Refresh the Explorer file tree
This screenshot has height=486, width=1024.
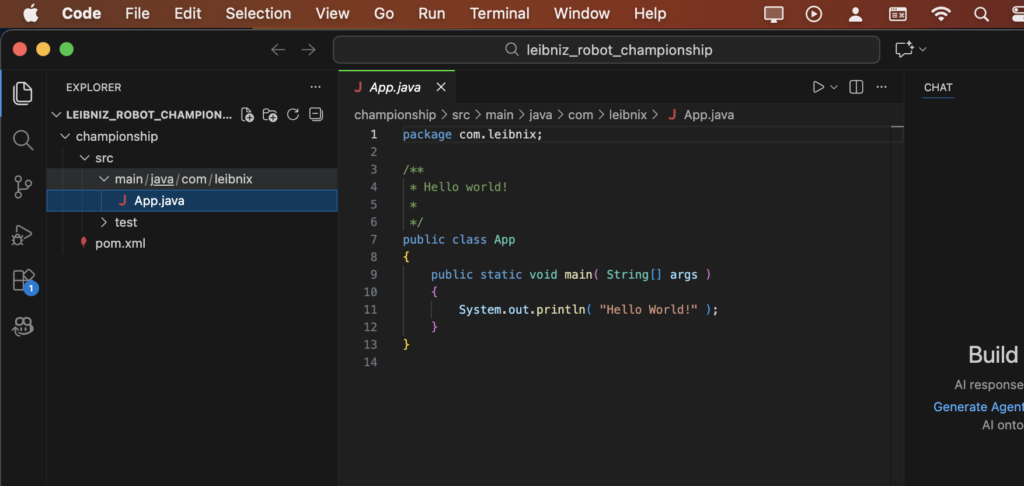point(293,115)
